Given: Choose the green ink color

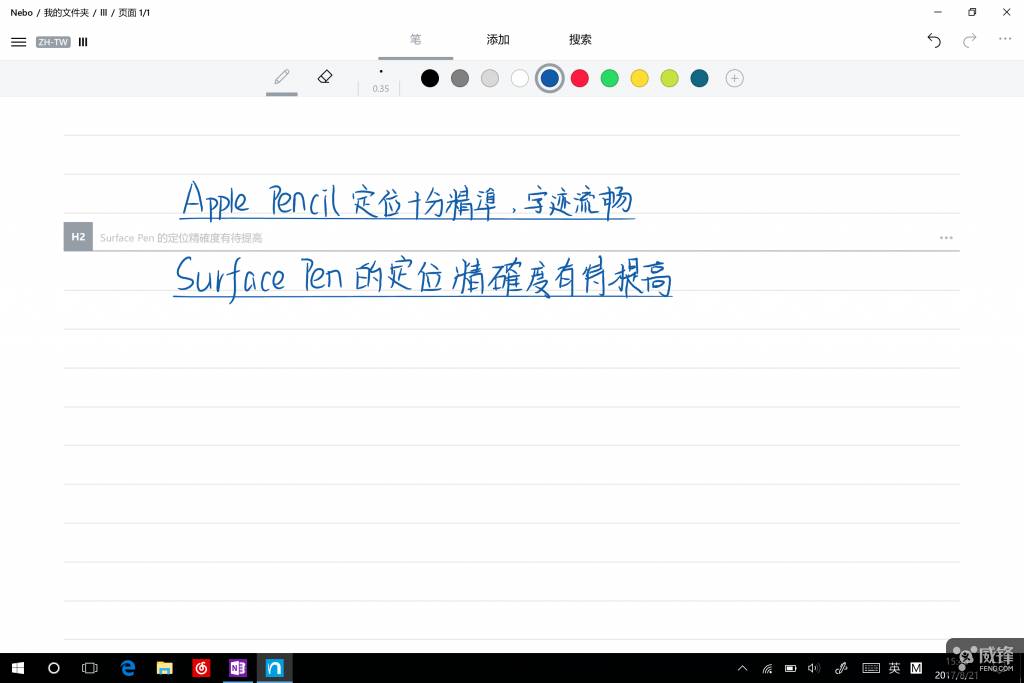Looking at the screenshot, I should pyautogui.click(x=609, y=78).
